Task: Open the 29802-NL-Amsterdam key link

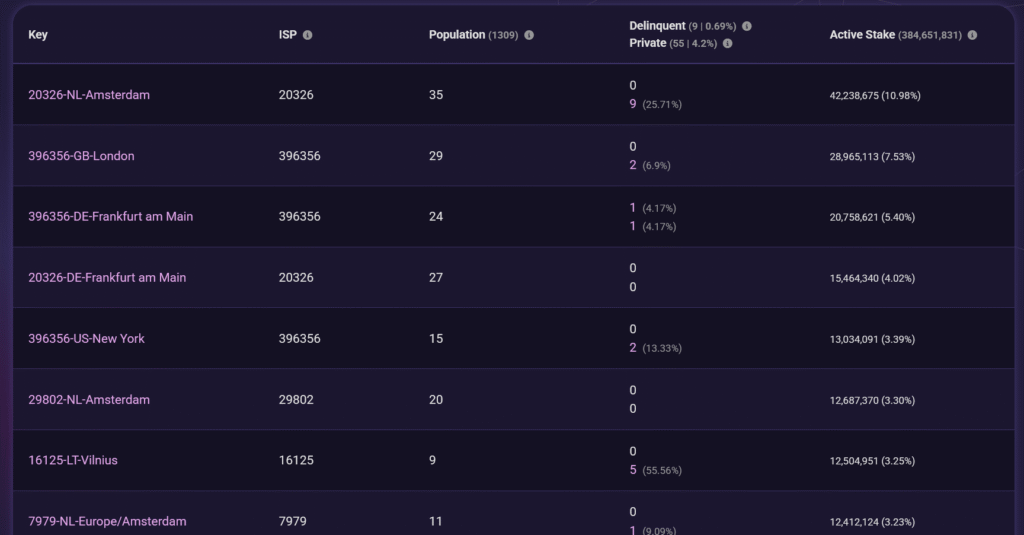Action: (x=89, y=400)
